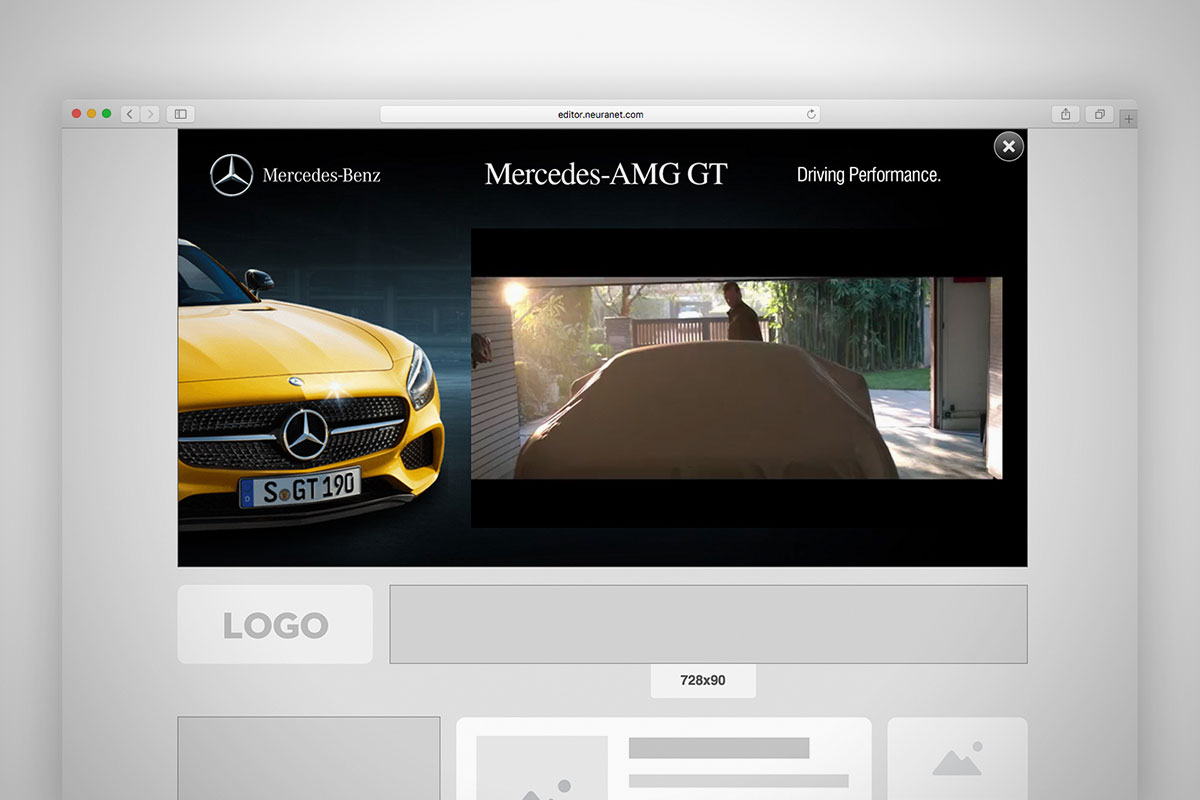Show all tabs overview button
This screenshot has height=800, width=1200.
click(1099, 114)
